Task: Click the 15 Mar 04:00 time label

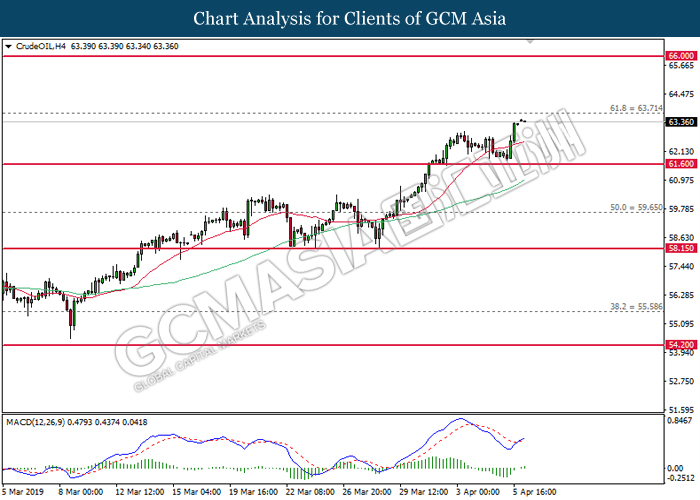Action: (x=196, y=492)
